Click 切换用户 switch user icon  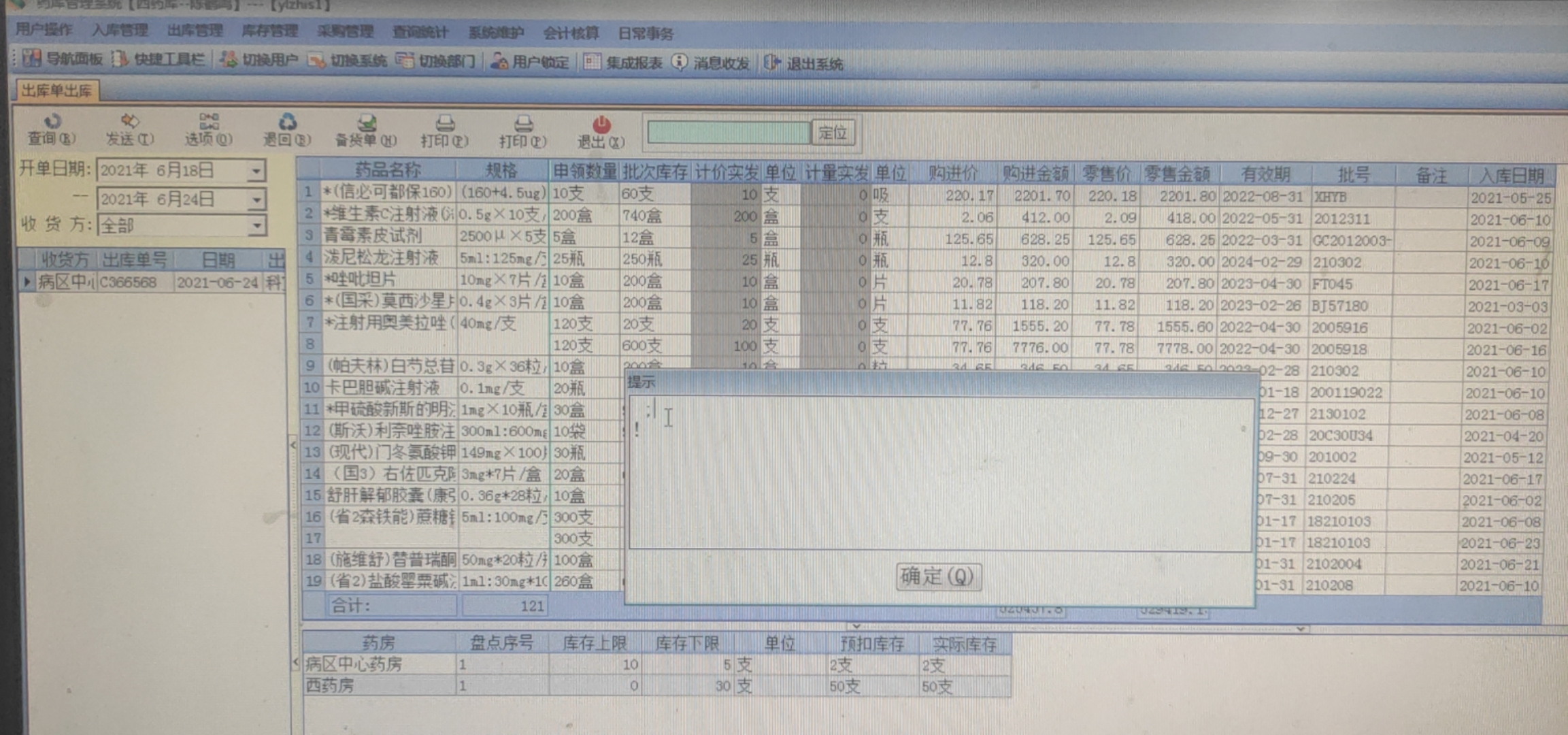point(229,61)
